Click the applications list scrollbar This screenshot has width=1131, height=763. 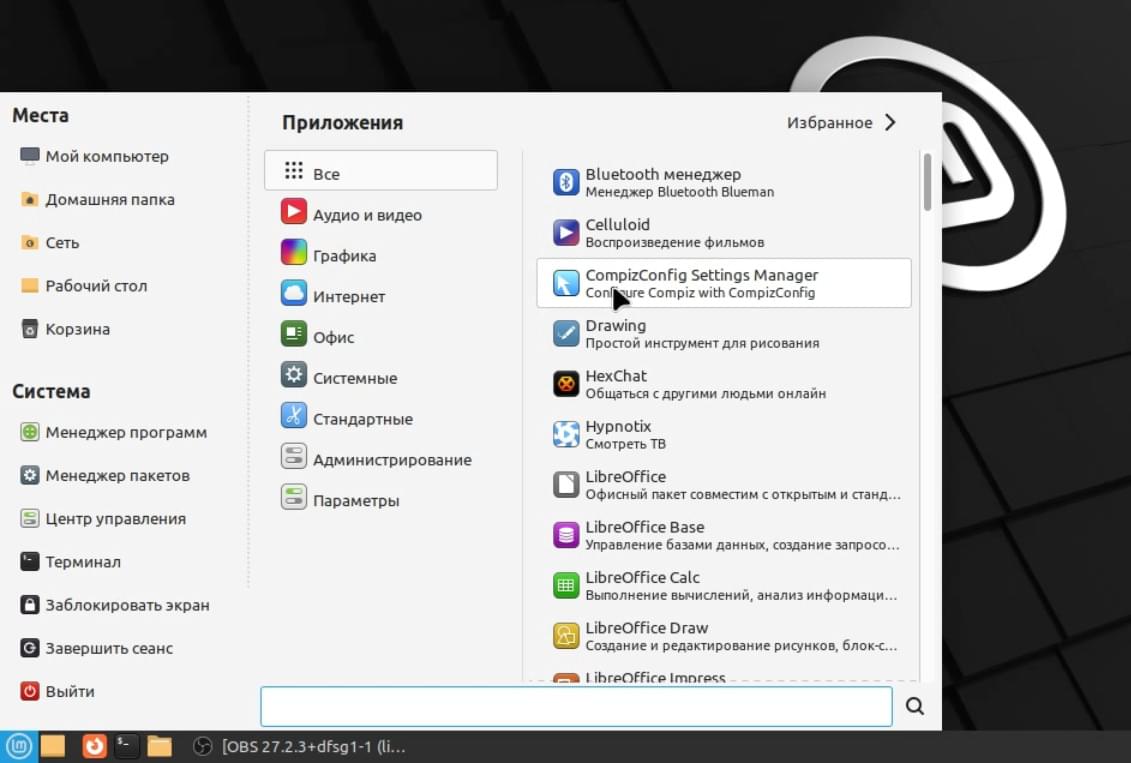click(x=927, y=182)
